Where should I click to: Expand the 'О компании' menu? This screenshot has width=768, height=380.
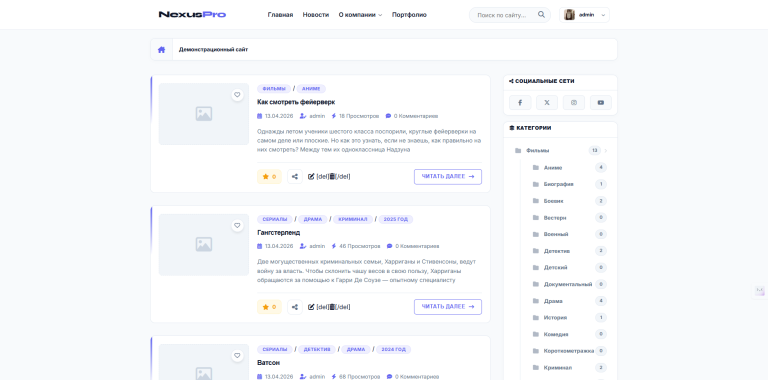click(x=360, y=15)
